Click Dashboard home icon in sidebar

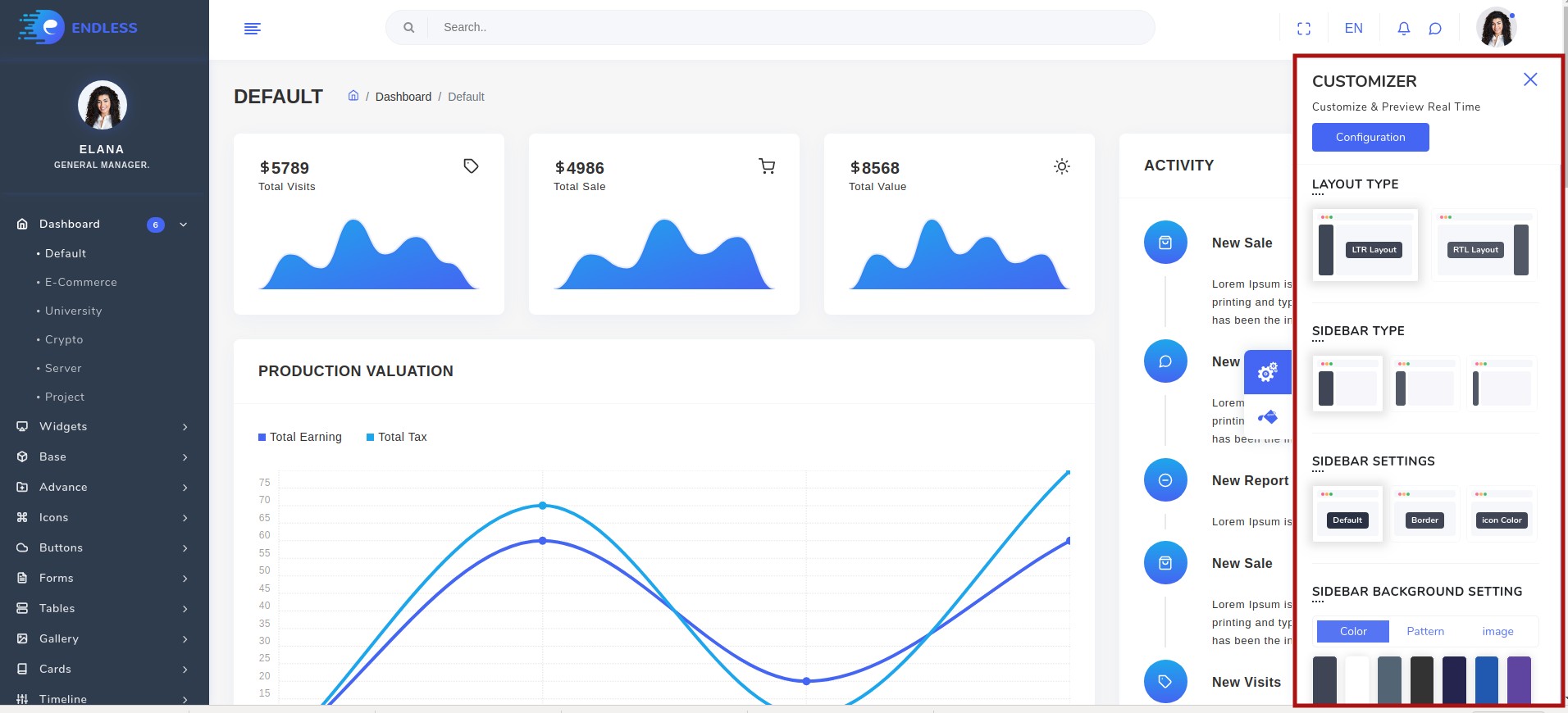(x=22, y=224)
